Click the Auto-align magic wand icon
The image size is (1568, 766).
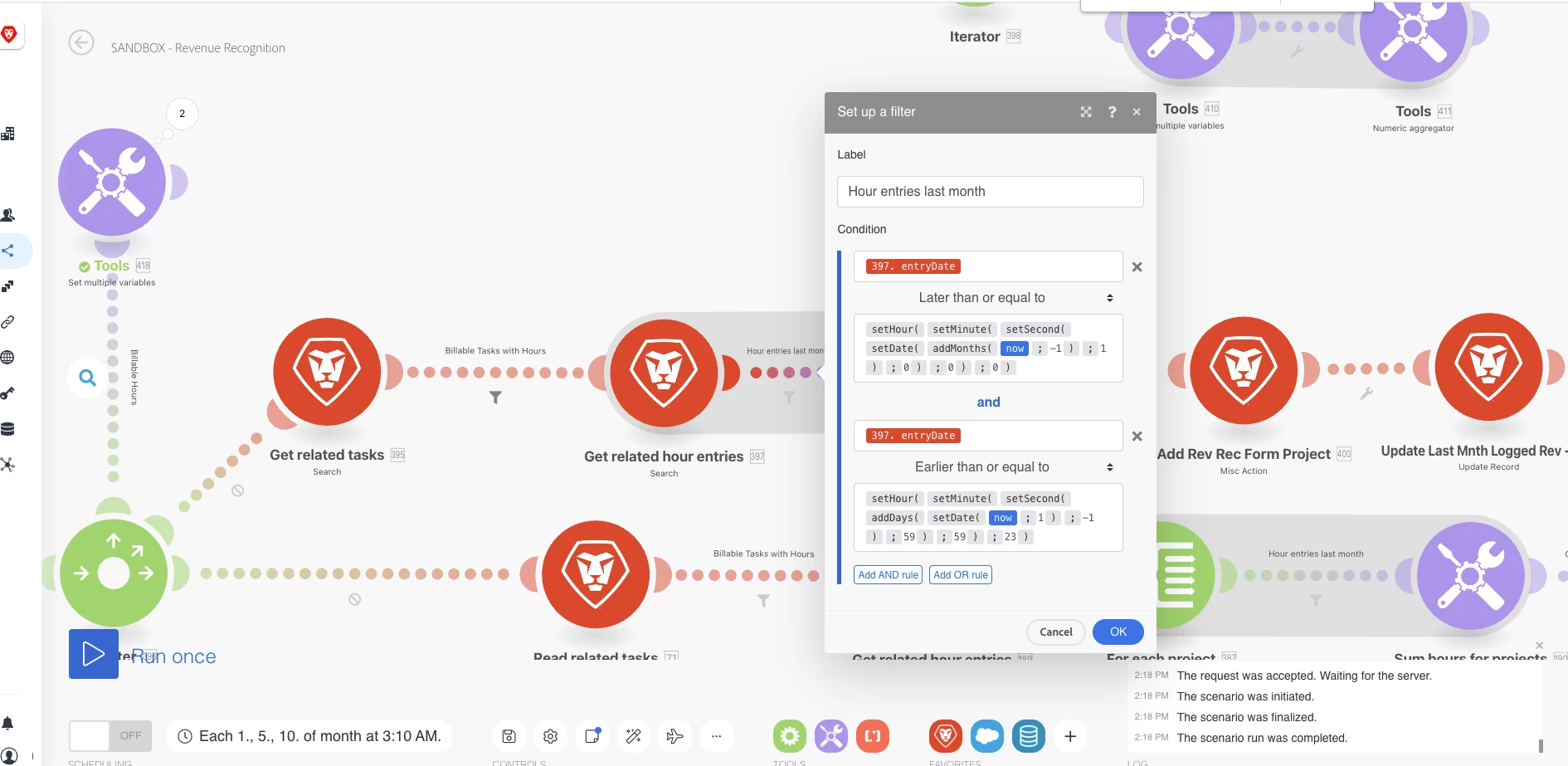634,736
